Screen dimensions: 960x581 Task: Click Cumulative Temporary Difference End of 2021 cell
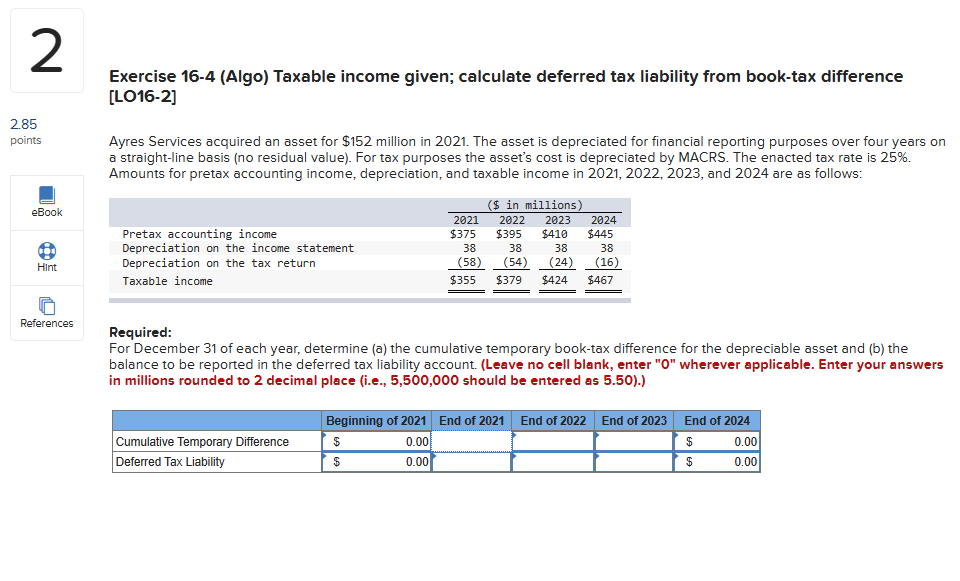(471, 441)
